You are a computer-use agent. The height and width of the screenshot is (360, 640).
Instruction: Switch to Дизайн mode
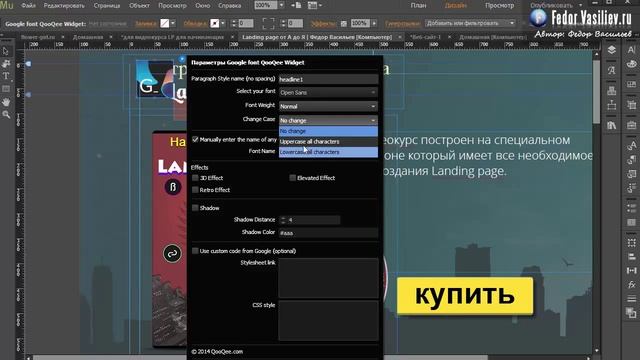point(456,5)
